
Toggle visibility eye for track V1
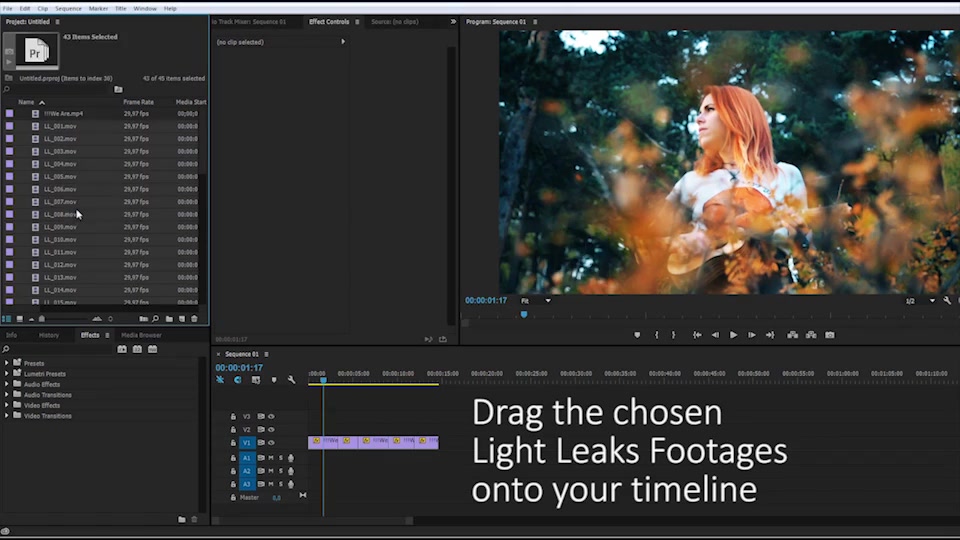[x=271, y=443]
